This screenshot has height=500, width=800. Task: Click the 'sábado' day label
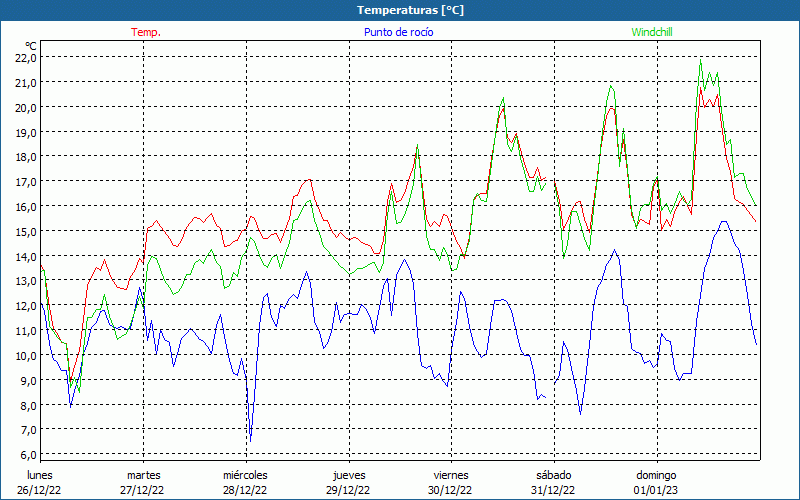click(554, 476)
